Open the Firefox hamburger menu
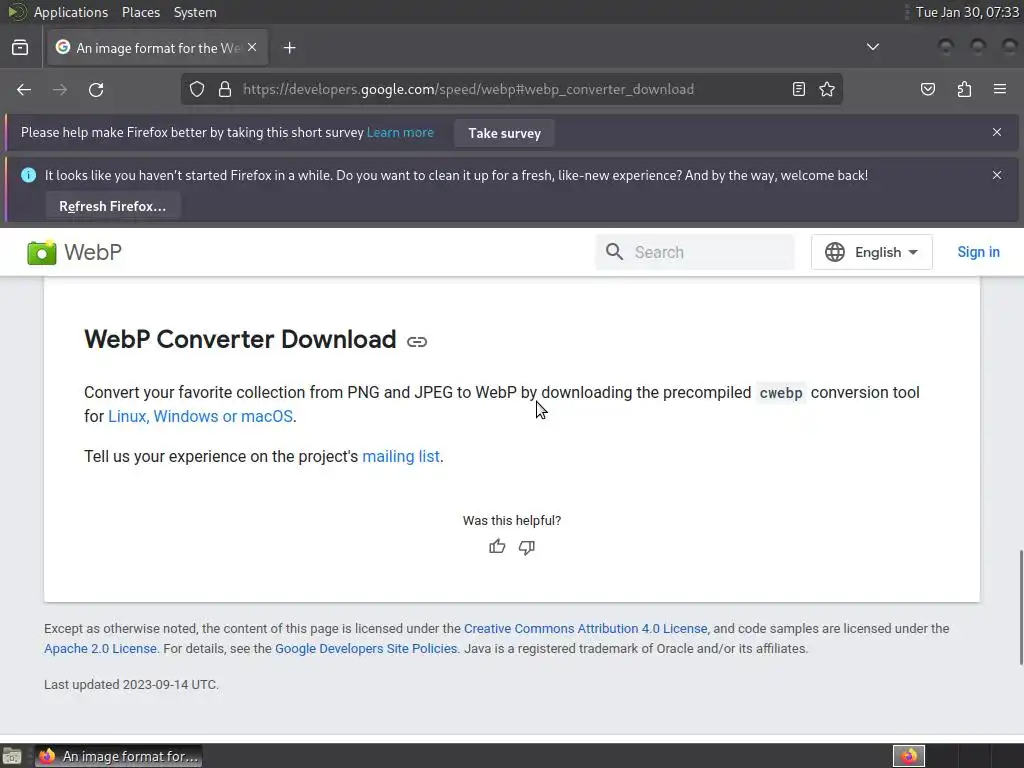Image resolution: width=1024 pixels, height=768 pixels. [x=1000, y=89]
